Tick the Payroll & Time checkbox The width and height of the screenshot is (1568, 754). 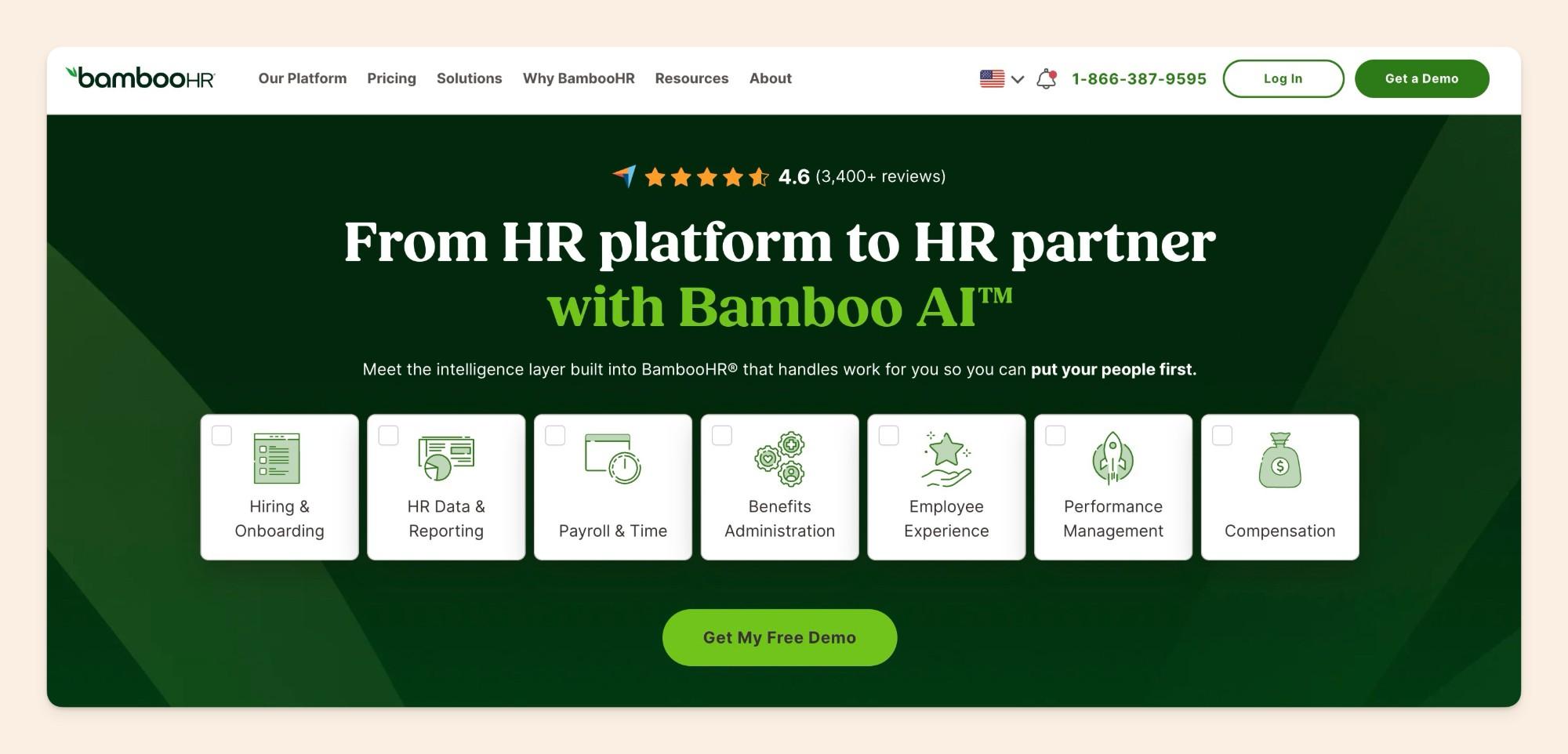[x=555, y=435]
